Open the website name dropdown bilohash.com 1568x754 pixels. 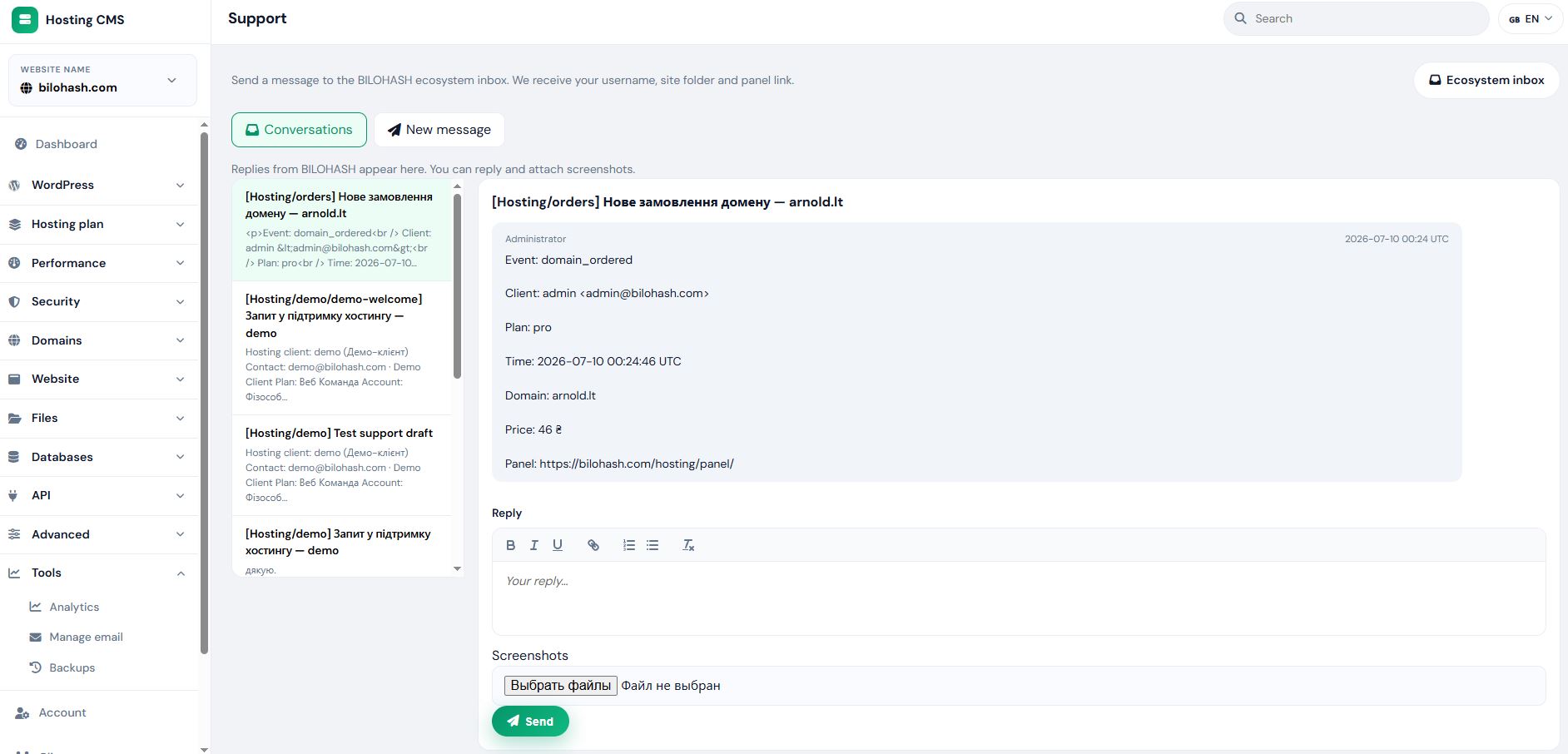click(102, 80)
